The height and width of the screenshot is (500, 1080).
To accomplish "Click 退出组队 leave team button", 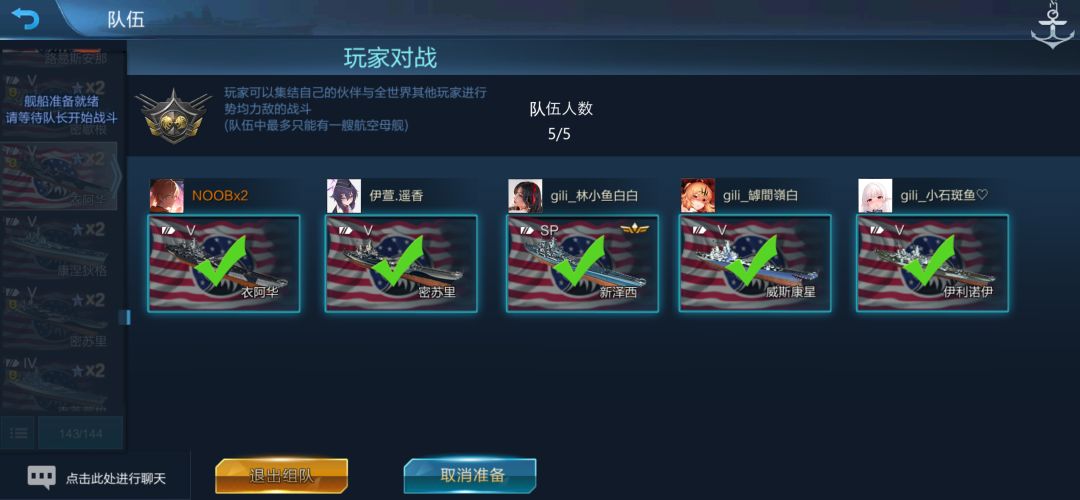I will click(x=281, y=476).
